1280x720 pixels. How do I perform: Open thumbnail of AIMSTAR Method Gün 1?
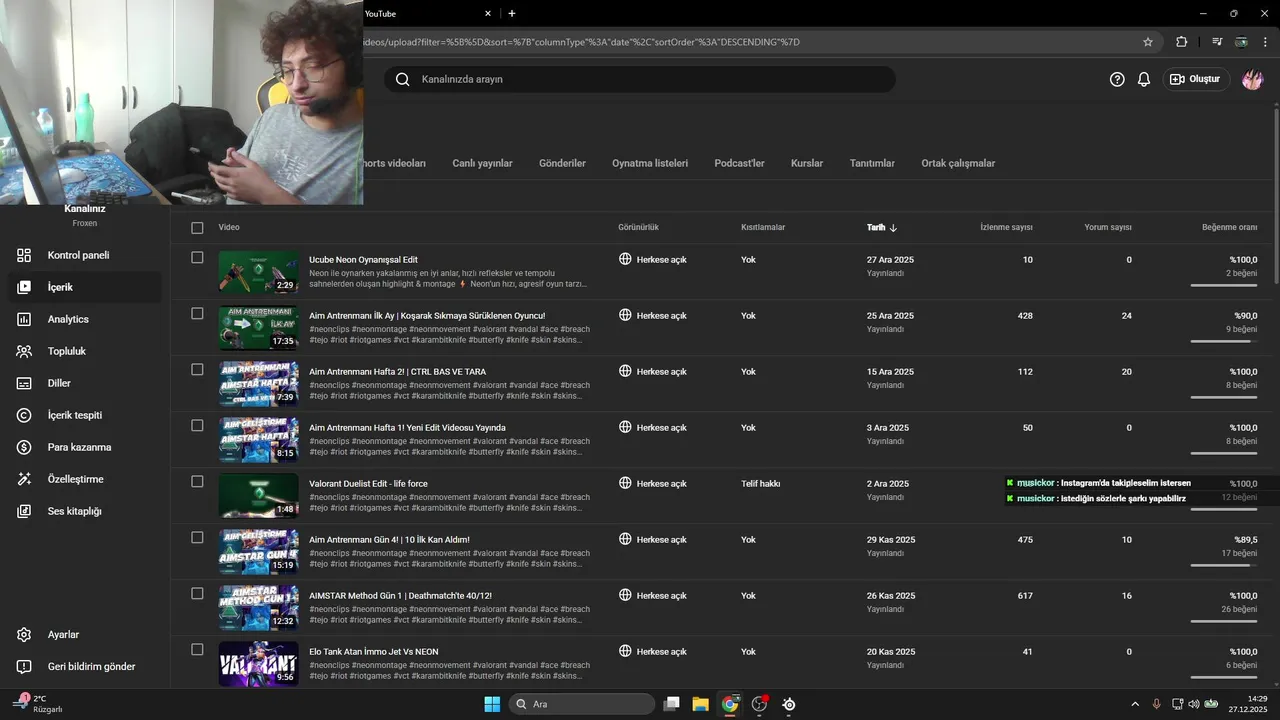pyautogui.click(x=258, y=607)
